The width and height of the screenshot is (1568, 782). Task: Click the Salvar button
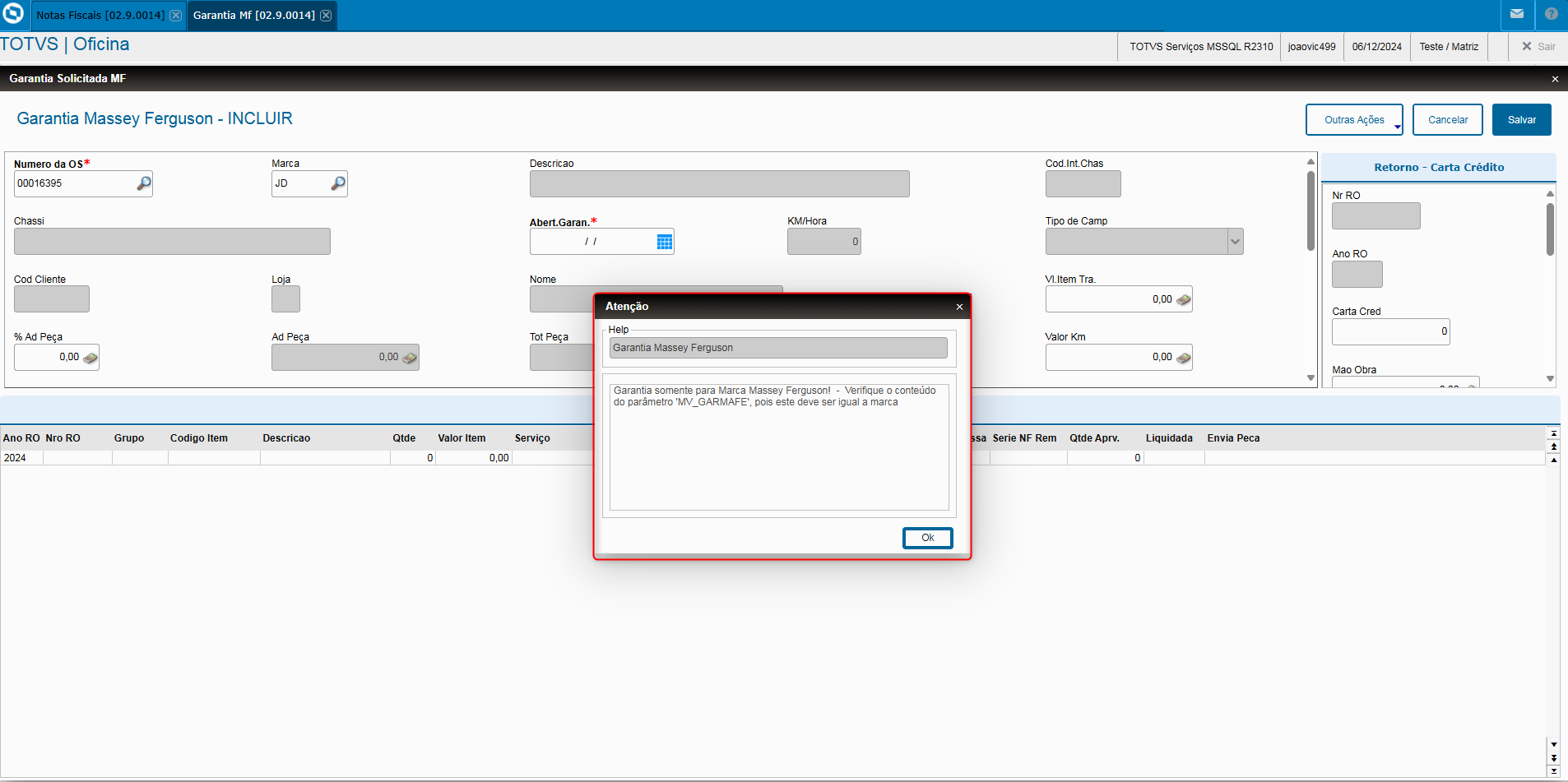click(1522, 120)
